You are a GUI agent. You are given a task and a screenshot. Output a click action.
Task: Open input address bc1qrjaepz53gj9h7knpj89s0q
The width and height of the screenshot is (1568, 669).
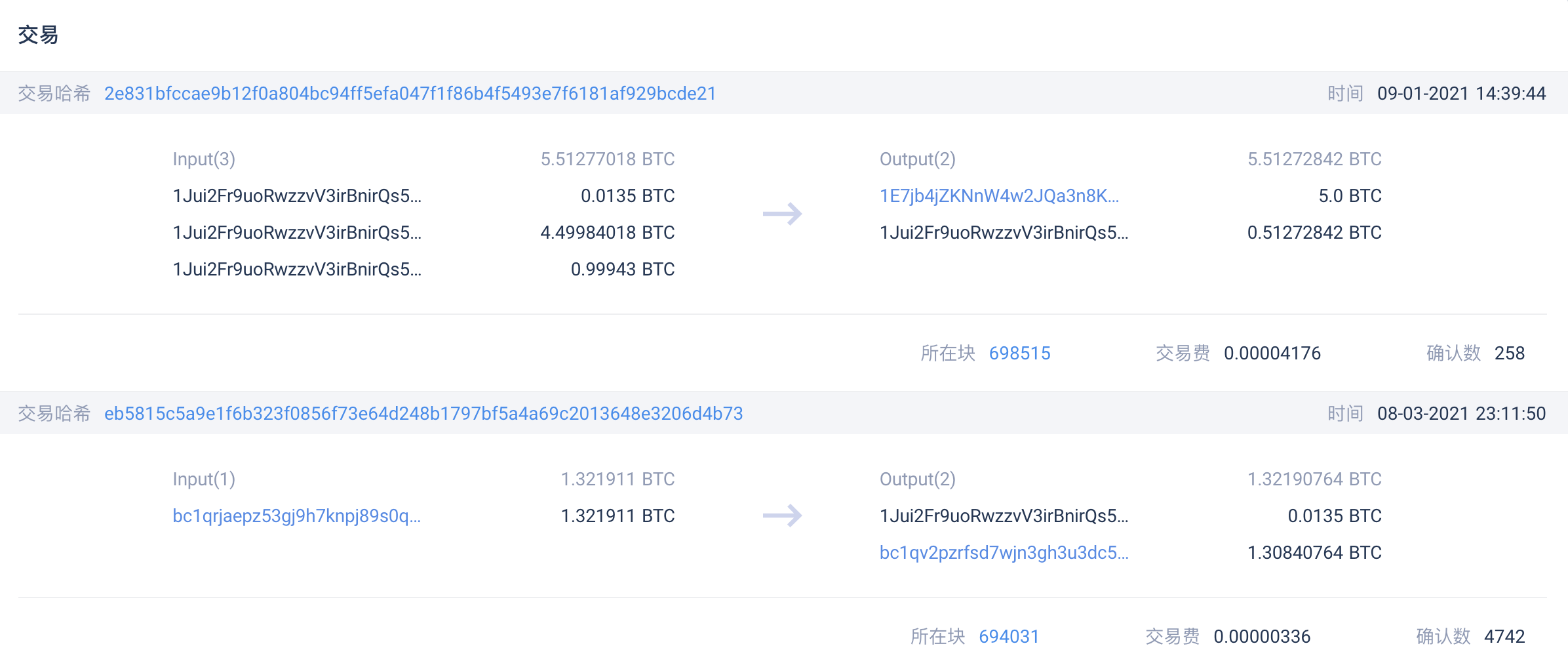pos(296,516)
